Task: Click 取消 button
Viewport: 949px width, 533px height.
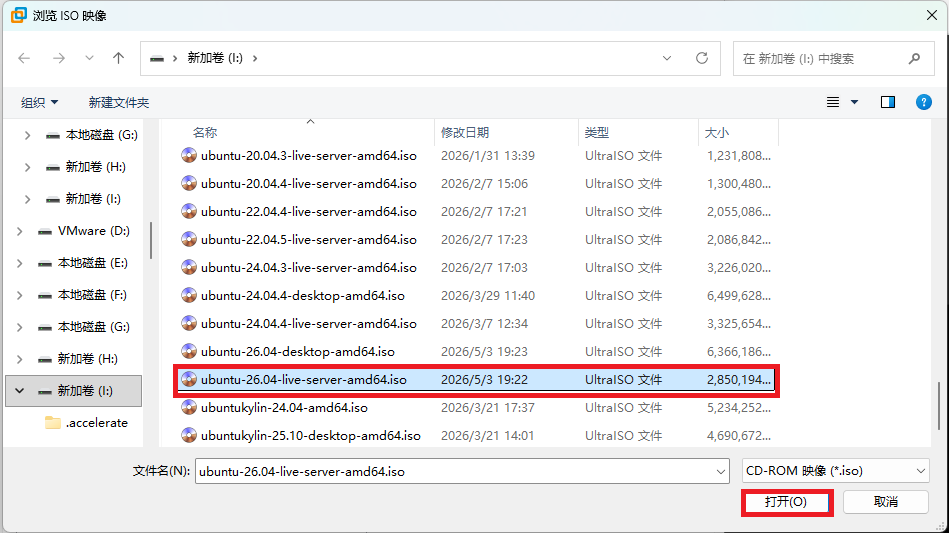Action: (885, 502)
